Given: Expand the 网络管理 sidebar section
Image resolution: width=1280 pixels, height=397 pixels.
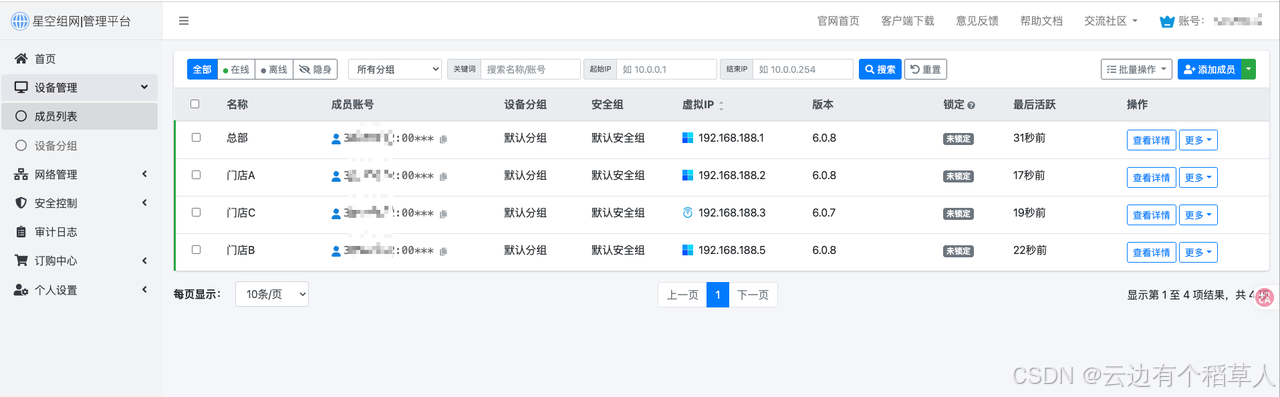Looking at the screenshot, I should [x=80, y=174].
